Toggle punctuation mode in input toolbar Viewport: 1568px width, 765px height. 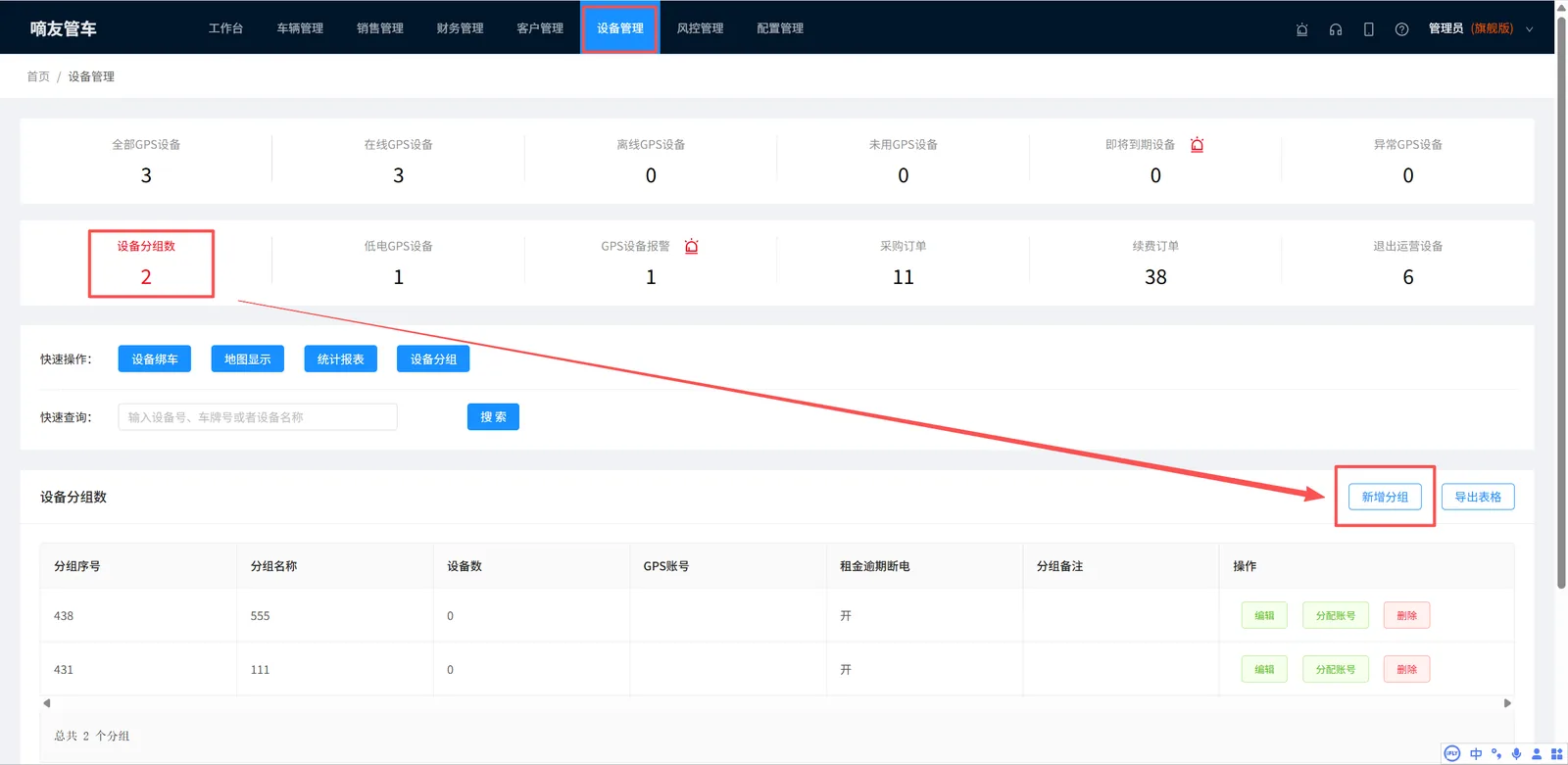1496,753
